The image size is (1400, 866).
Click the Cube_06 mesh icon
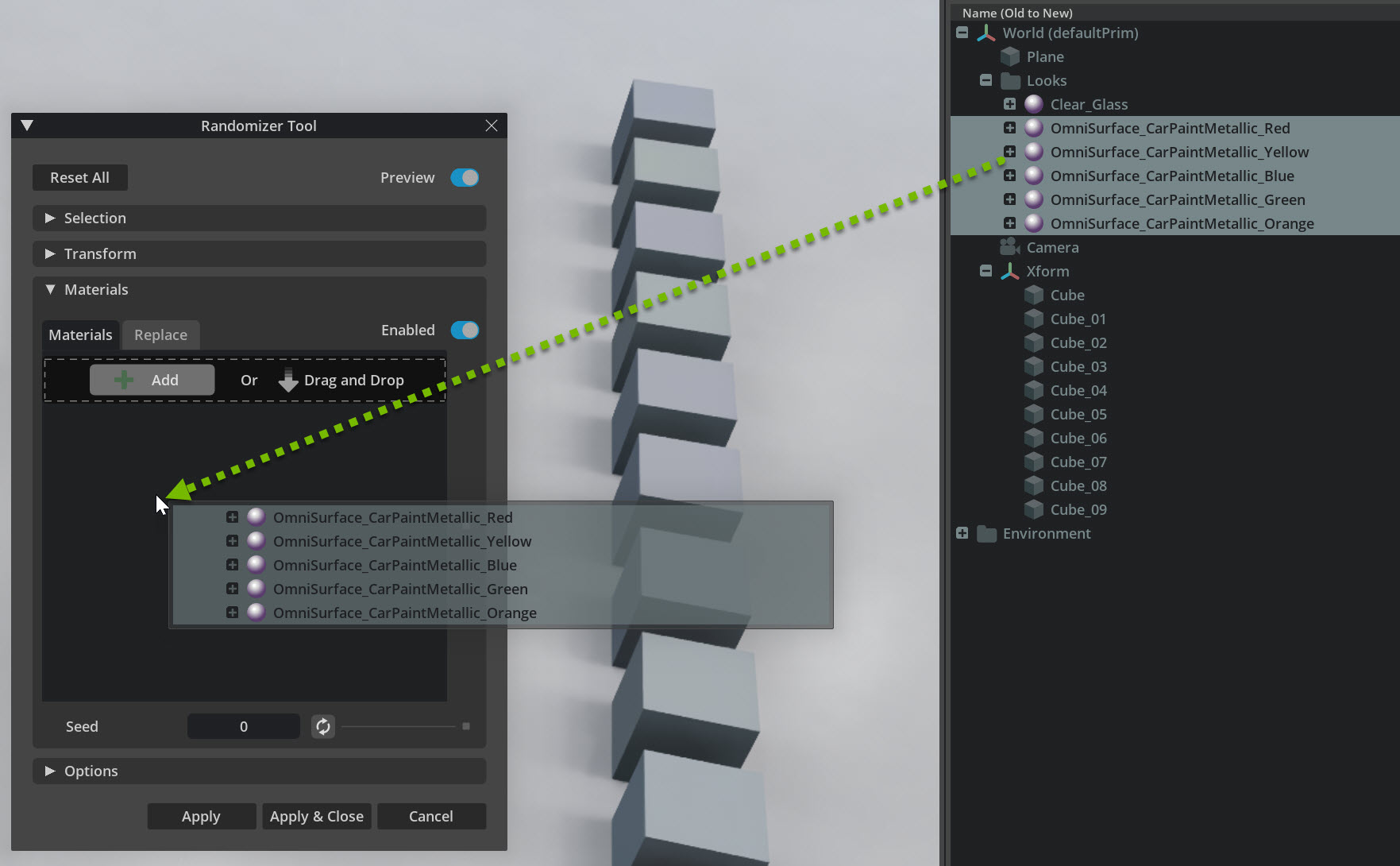1034,439
